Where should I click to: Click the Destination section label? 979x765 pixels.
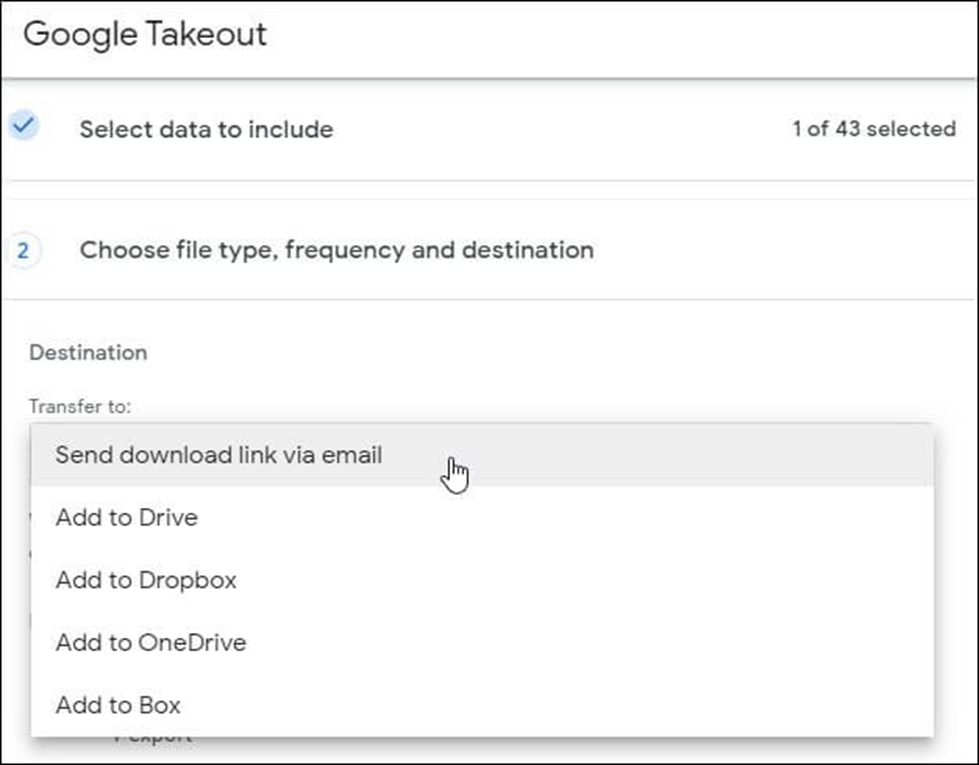(x=88, y=352)
